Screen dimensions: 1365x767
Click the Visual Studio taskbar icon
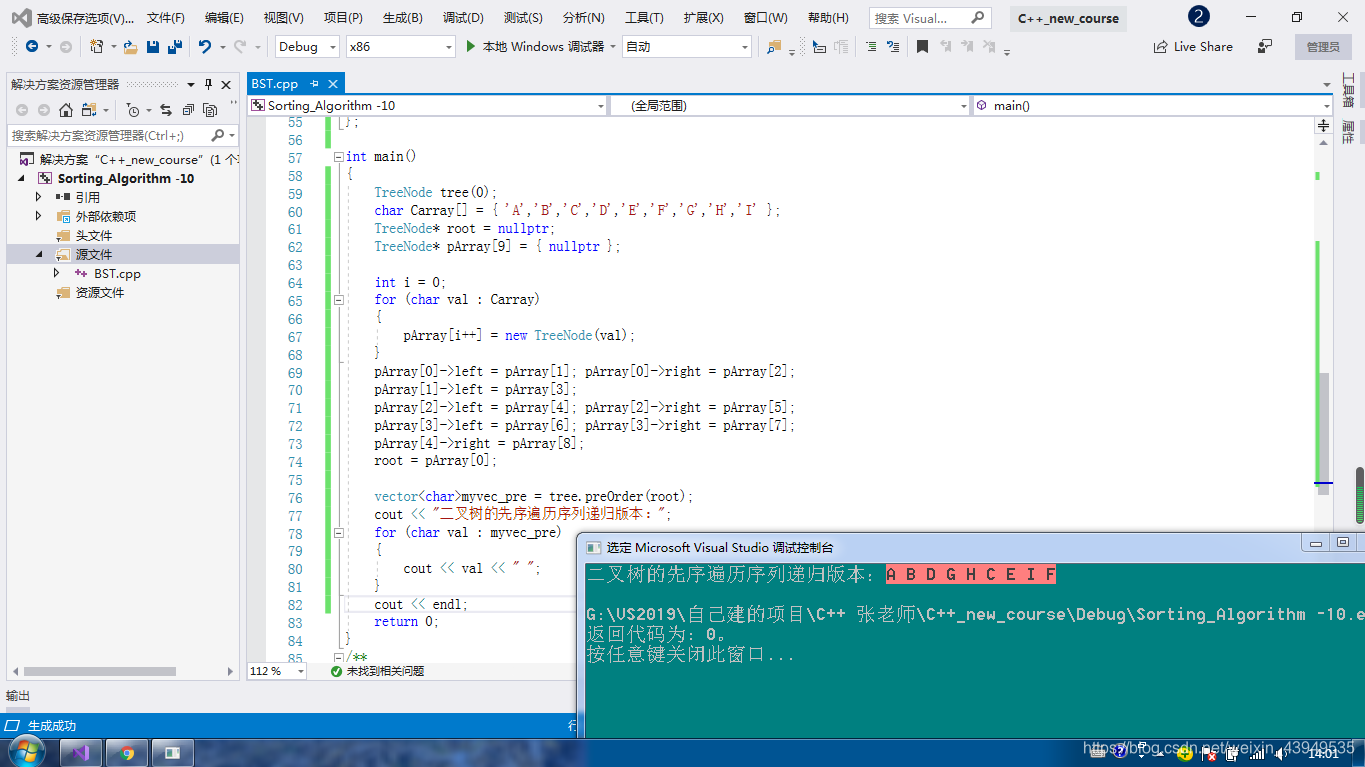[x=82, y=753]
